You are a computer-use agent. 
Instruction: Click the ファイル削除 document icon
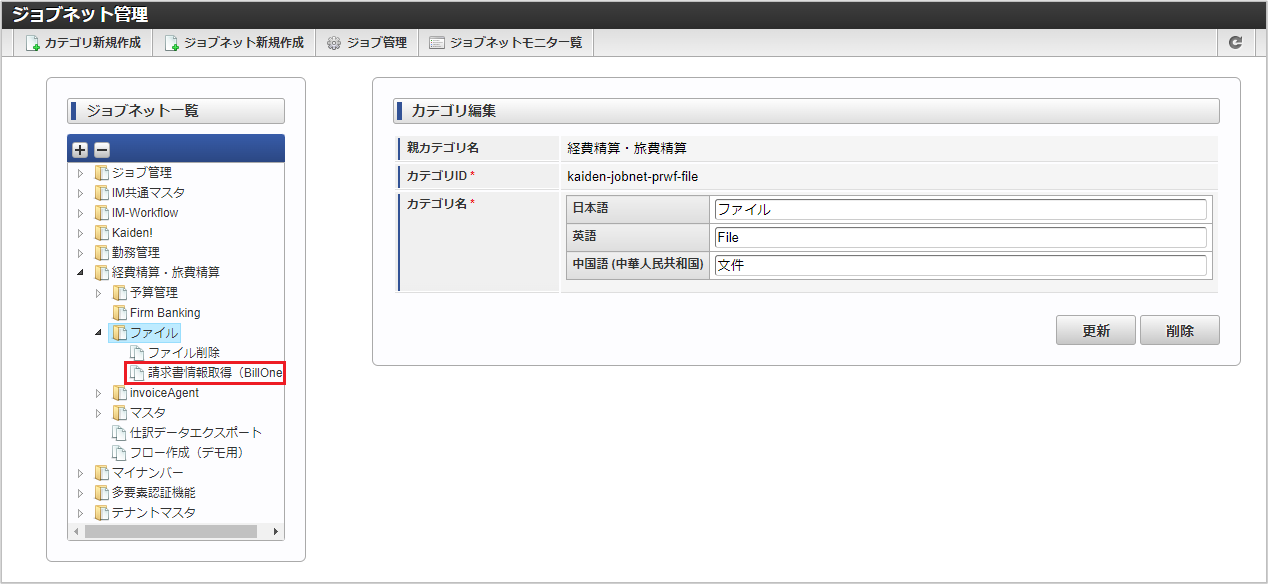(x=137, y=353)
